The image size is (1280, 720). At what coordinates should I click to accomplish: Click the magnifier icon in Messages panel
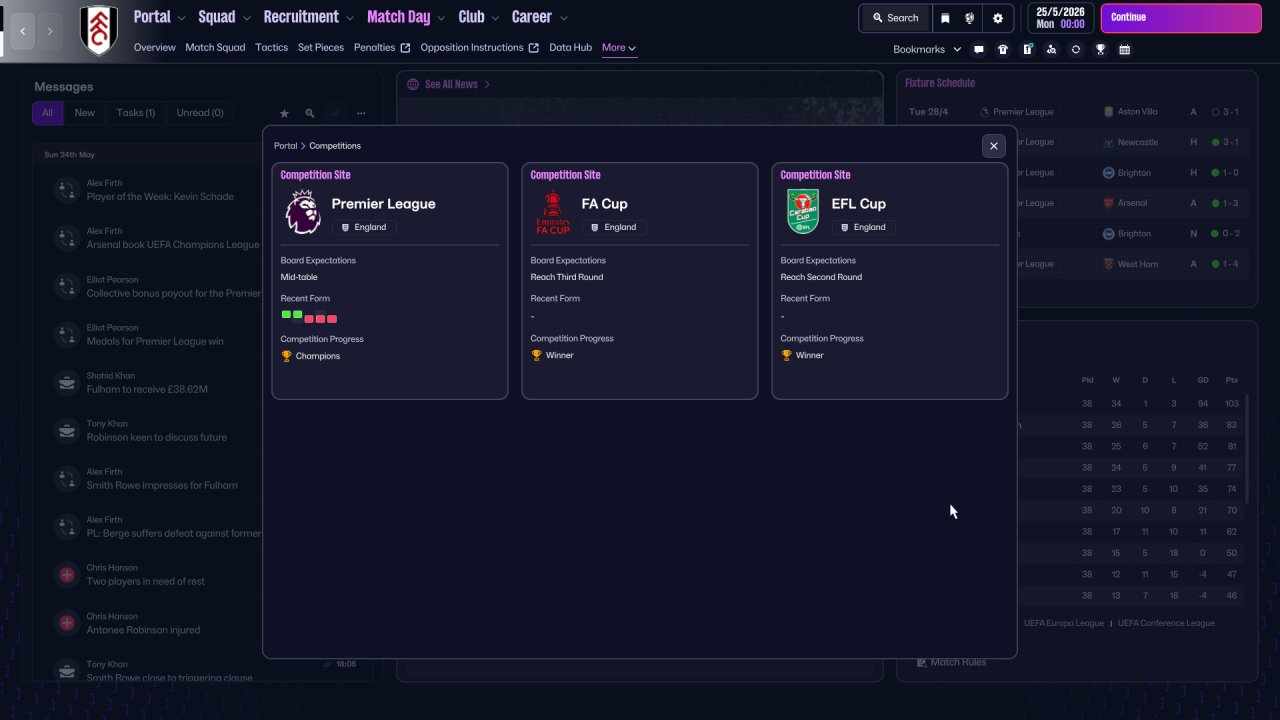point(310,114)
